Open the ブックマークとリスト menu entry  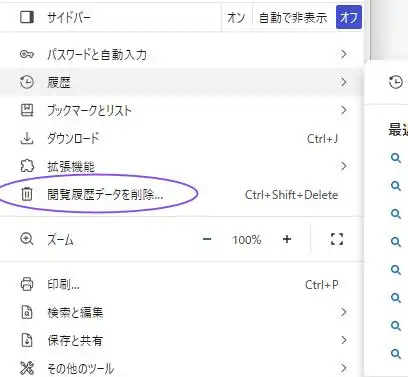pos(181,110)
